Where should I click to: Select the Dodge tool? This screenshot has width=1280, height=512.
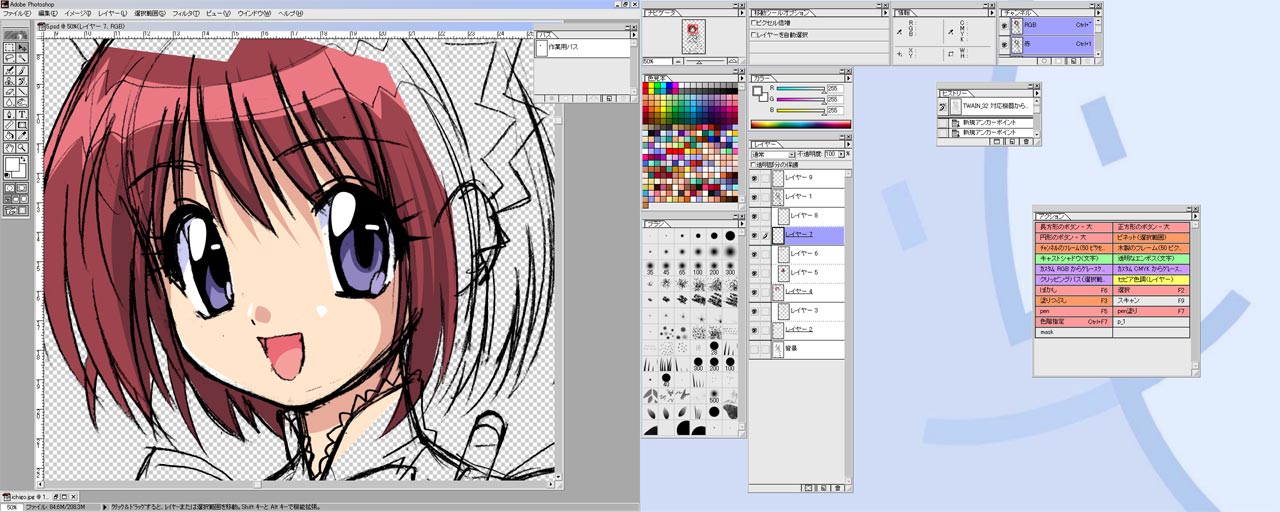pyautogui.click(x=22, y=103)
